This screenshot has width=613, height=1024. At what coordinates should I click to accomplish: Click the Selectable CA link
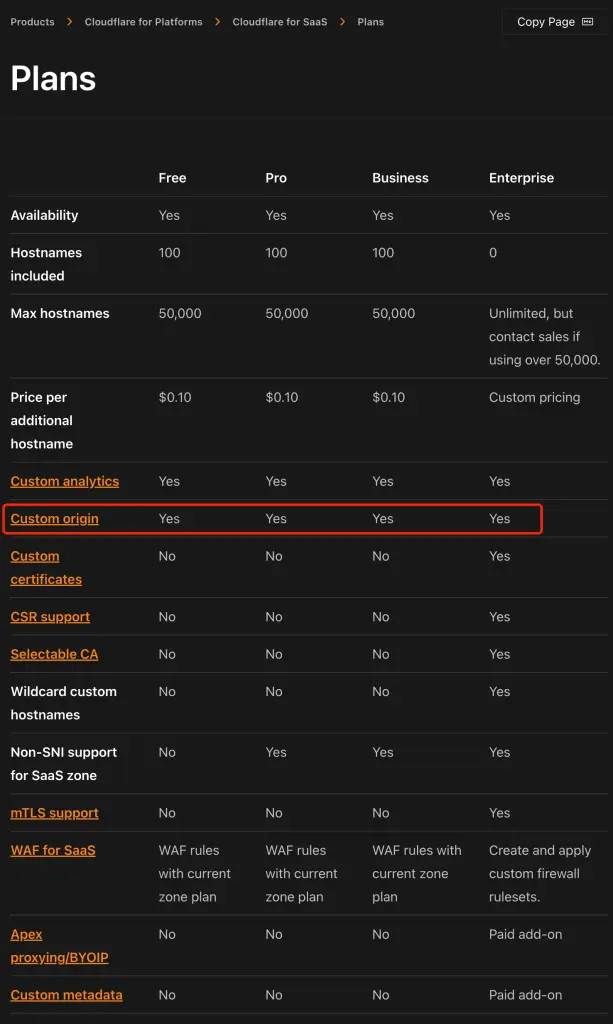click(x=54, y=654)
